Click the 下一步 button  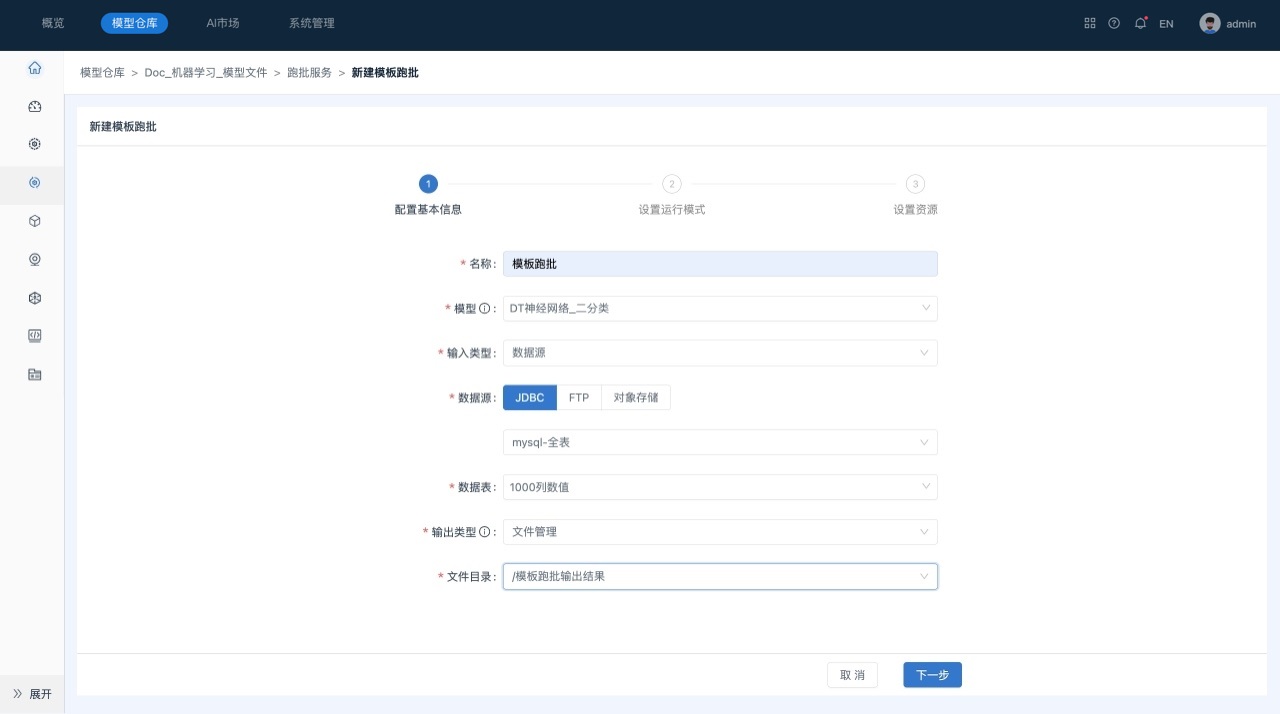pos(932,675)
